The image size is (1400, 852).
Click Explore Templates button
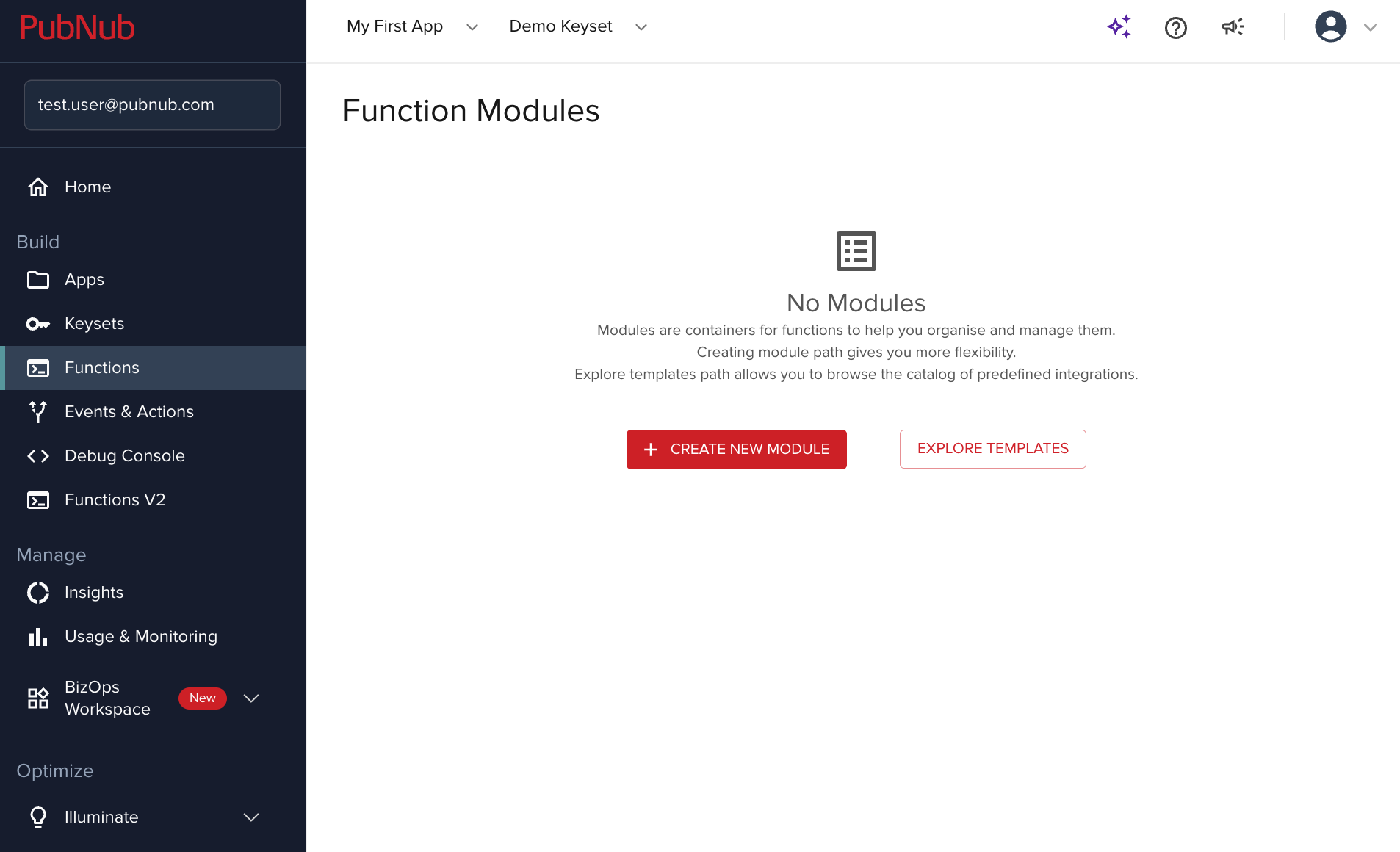tap(993, 449)
